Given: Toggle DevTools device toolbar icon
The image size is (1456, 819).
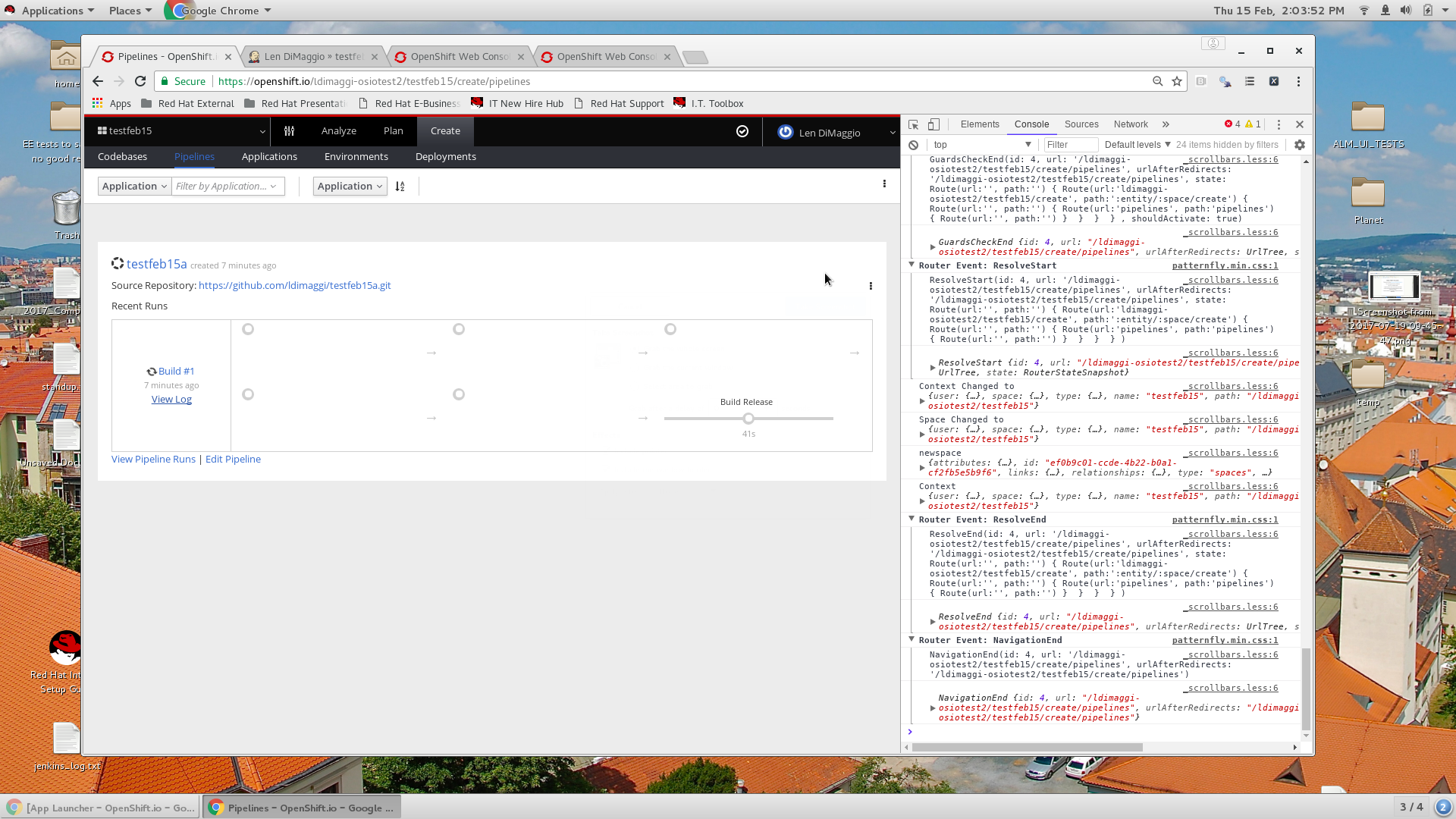Looking at the screenshot, I should (x=934, y=124).
